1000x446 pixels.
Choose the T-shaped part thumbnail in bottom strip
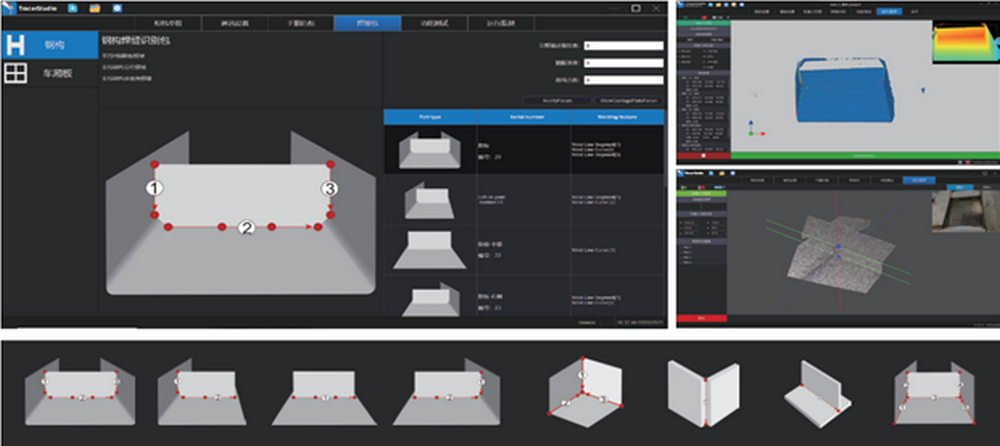816,389
